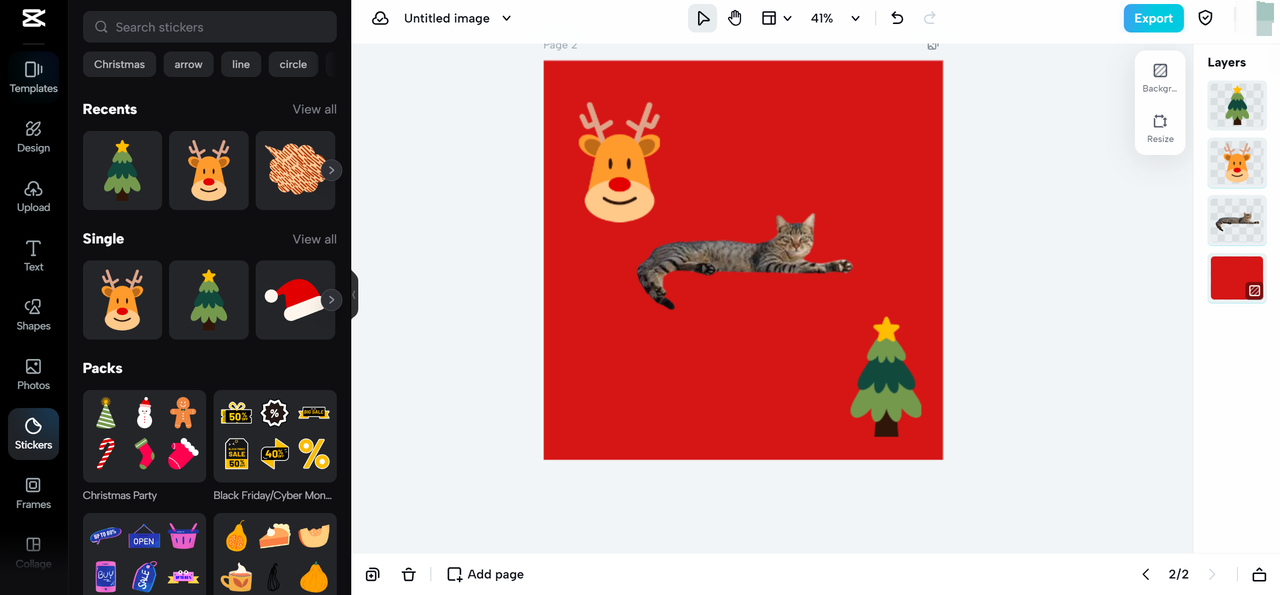Duplicate the current page
Image resolution: width=1280 pixels, height=595 pixels.
(373, 574)
